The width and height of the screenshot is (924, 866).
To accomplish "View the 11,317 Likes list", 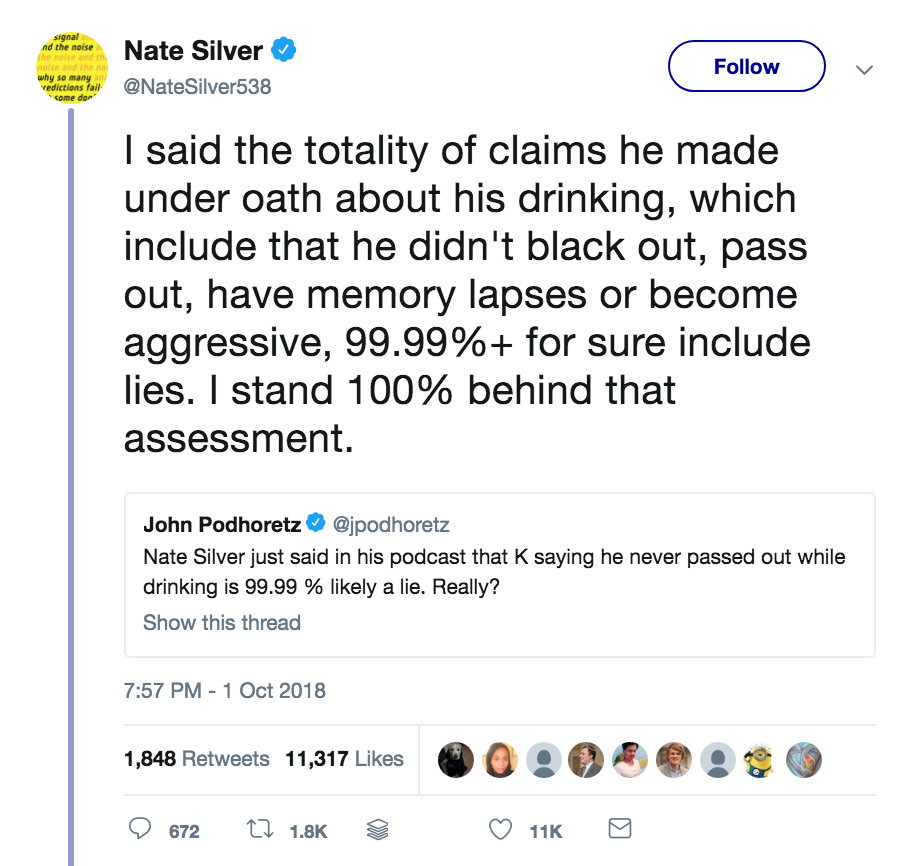I will coord(344,759).
